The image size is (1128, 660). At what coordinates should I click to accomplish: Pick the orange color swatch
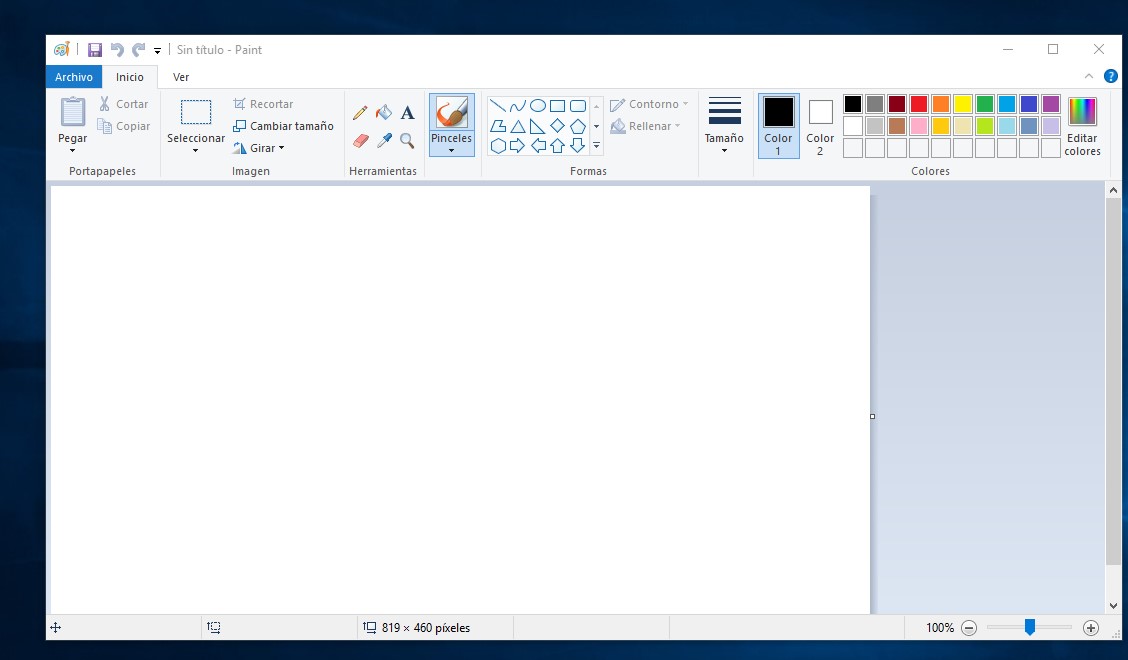coord(941,104)
